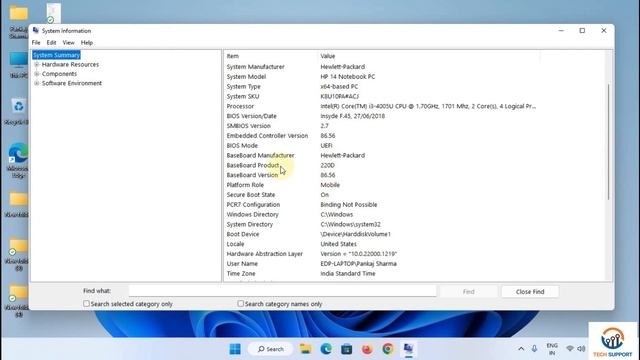640x360 pixels.
Task: Click the ENG IN language indicator
Action: pos(552,349)
